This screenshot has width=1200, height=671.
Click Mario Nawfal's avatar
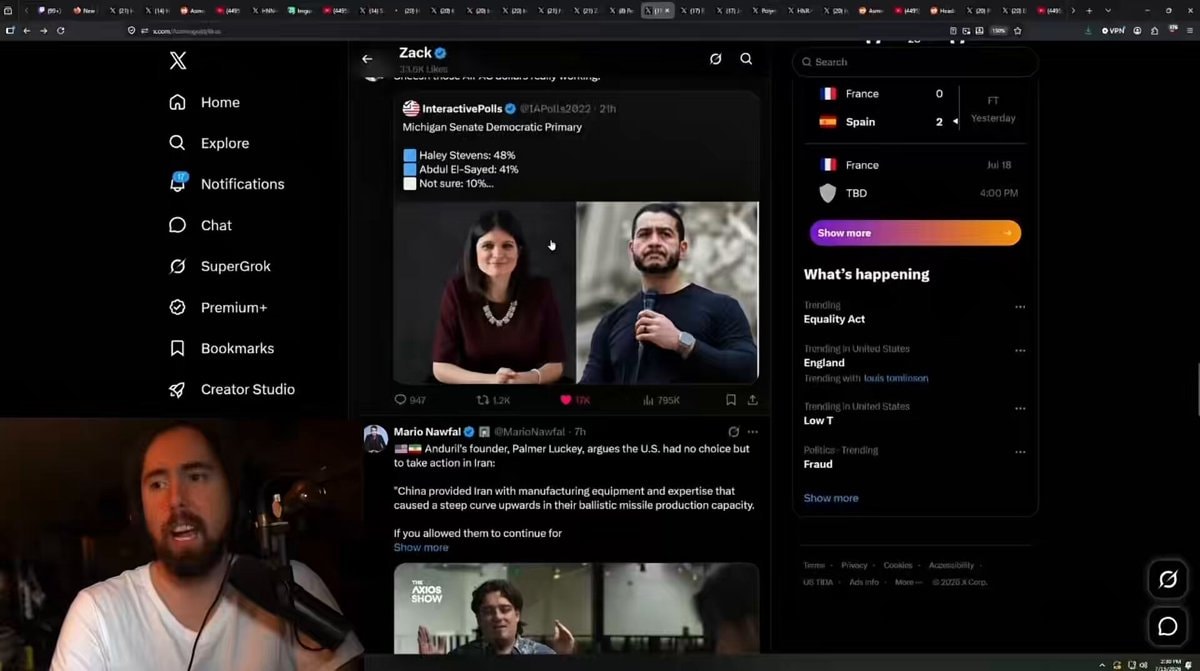coord(375,438)
